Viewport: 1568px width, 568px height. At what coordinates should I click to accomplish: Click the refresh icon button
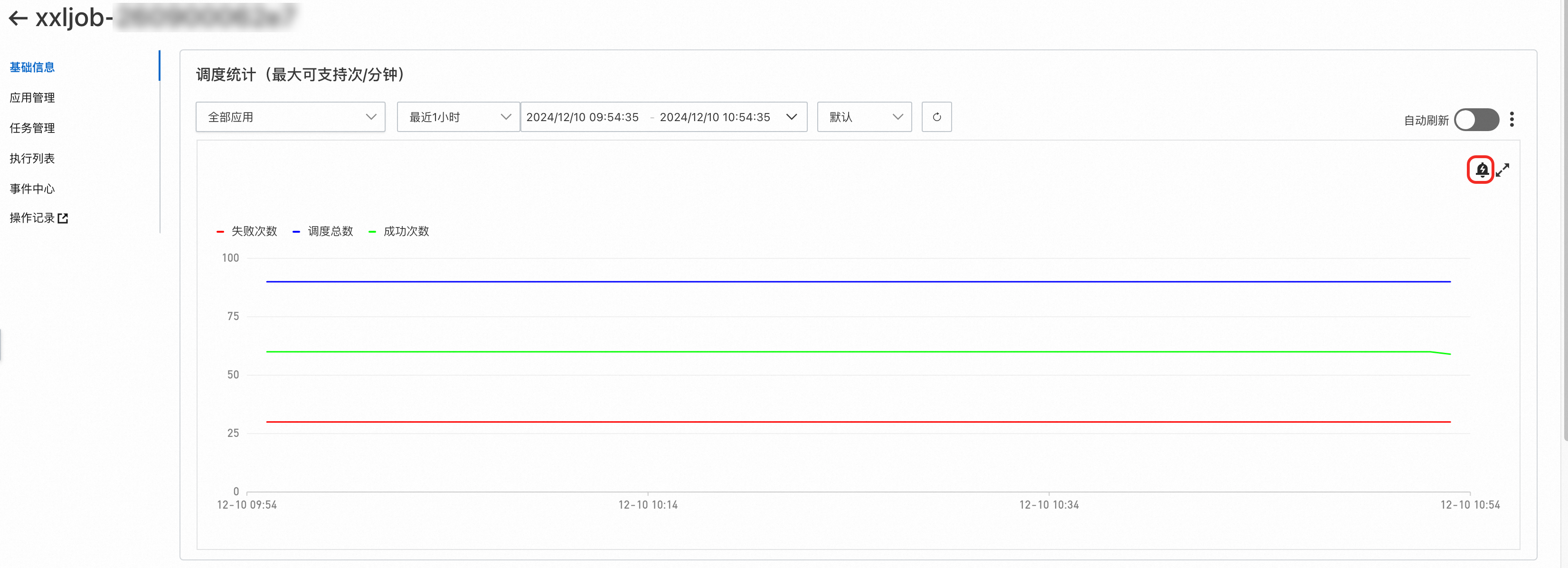936,117
